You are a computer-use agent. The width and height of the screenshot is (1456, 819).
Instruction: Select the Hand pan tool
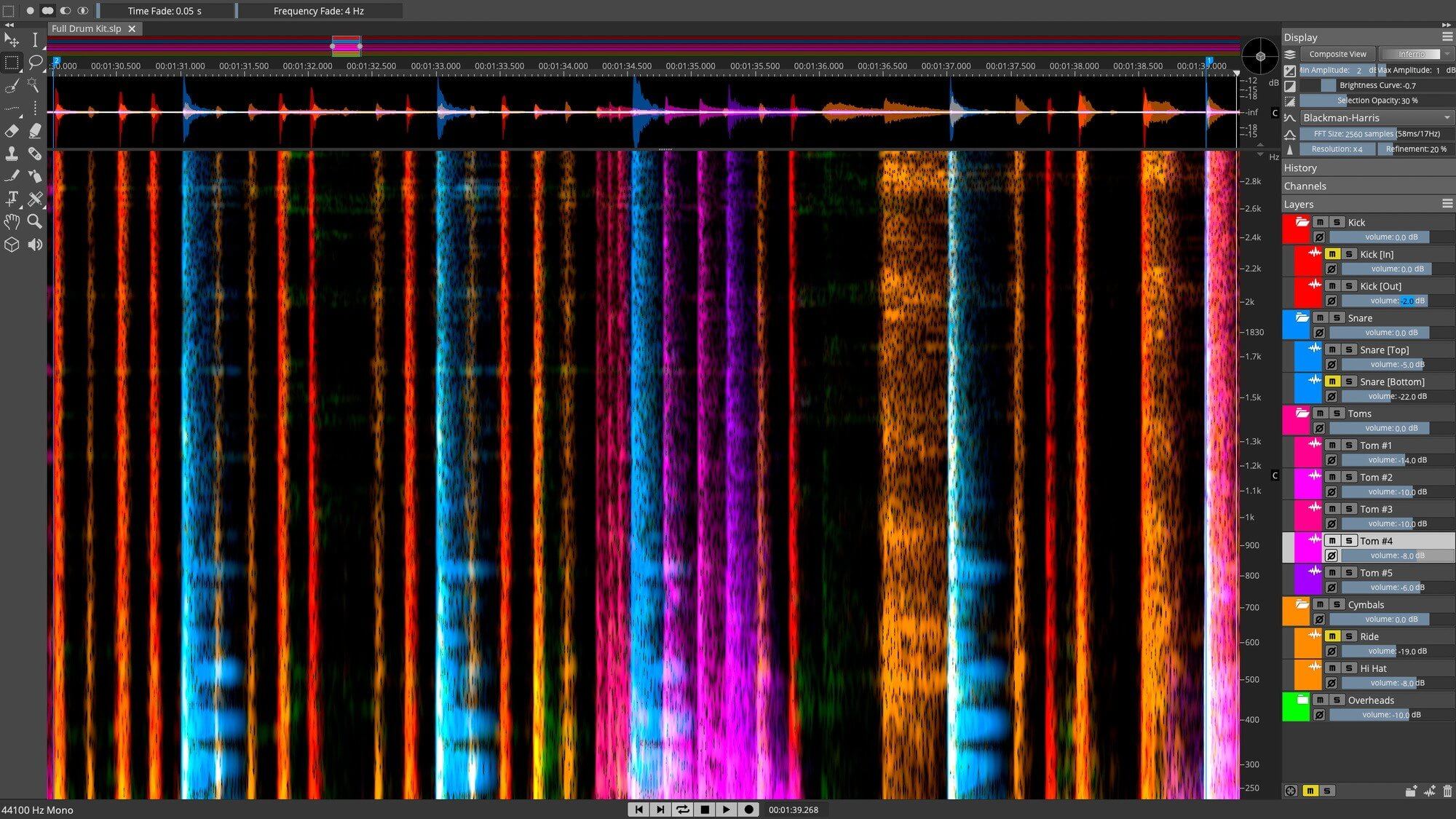[12, 222]
